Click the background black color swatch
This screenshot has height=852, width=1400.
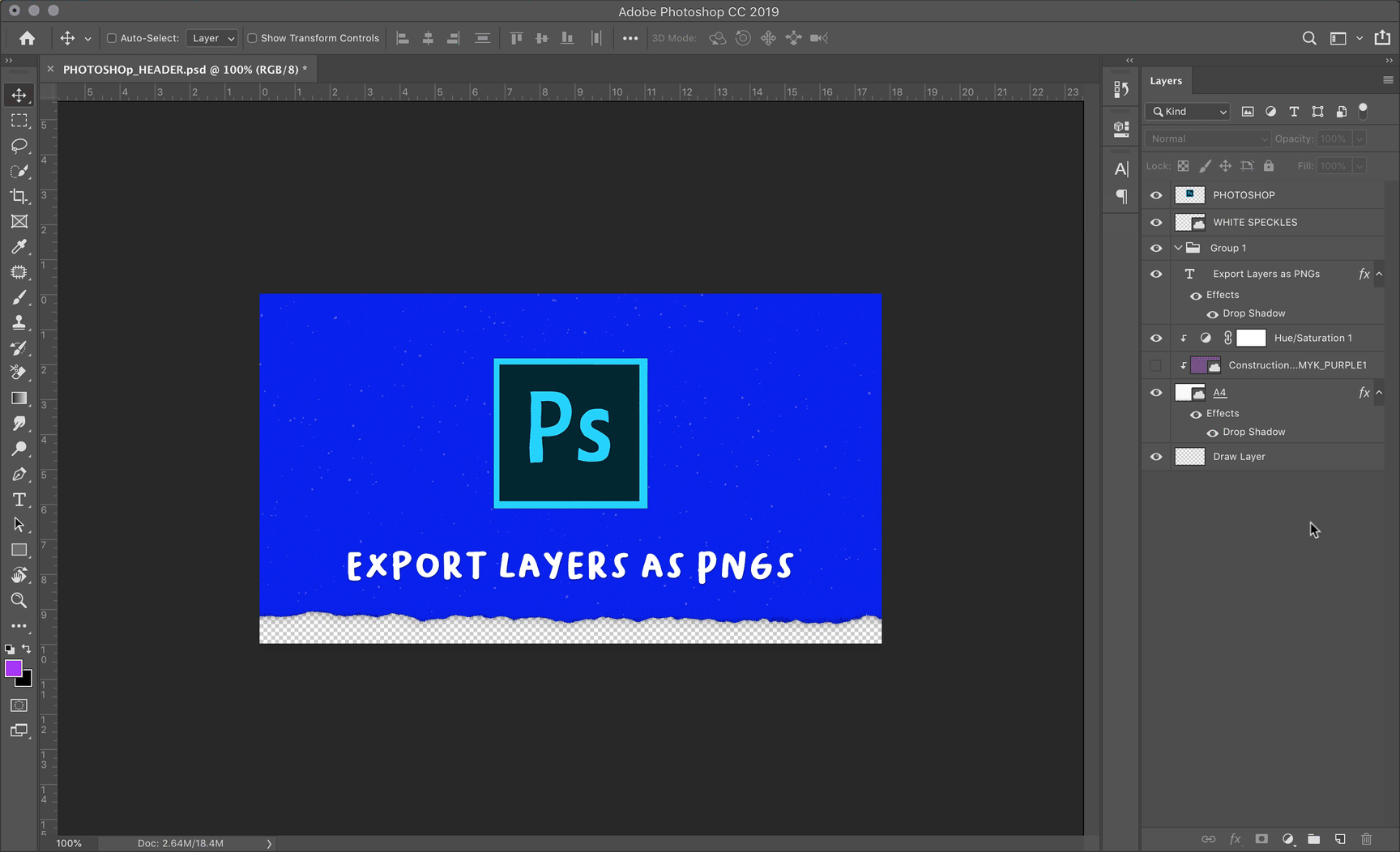point(27,680)
